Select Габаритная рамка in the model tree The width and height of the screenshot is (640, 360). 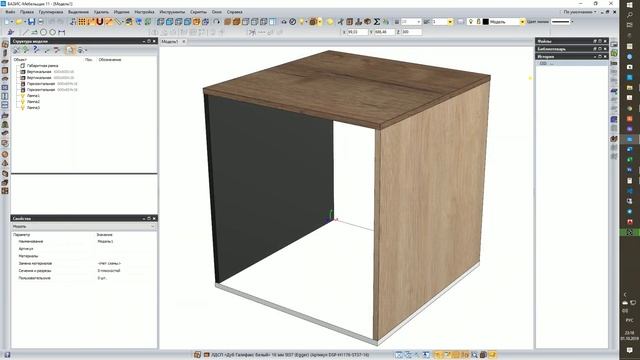[42, 65]
